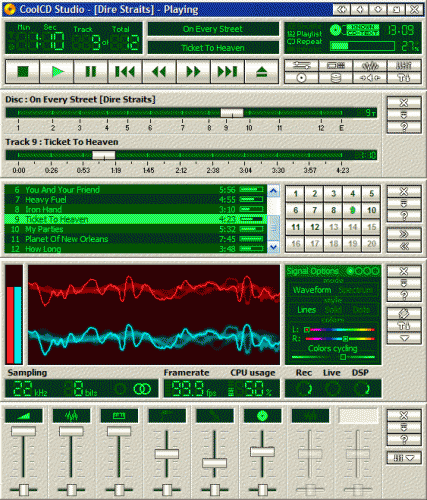Image resolution: width=427 pixels, height=500 pixels.
Task: Toggle the Repeat mode indicator
Action: coord(305,42)
